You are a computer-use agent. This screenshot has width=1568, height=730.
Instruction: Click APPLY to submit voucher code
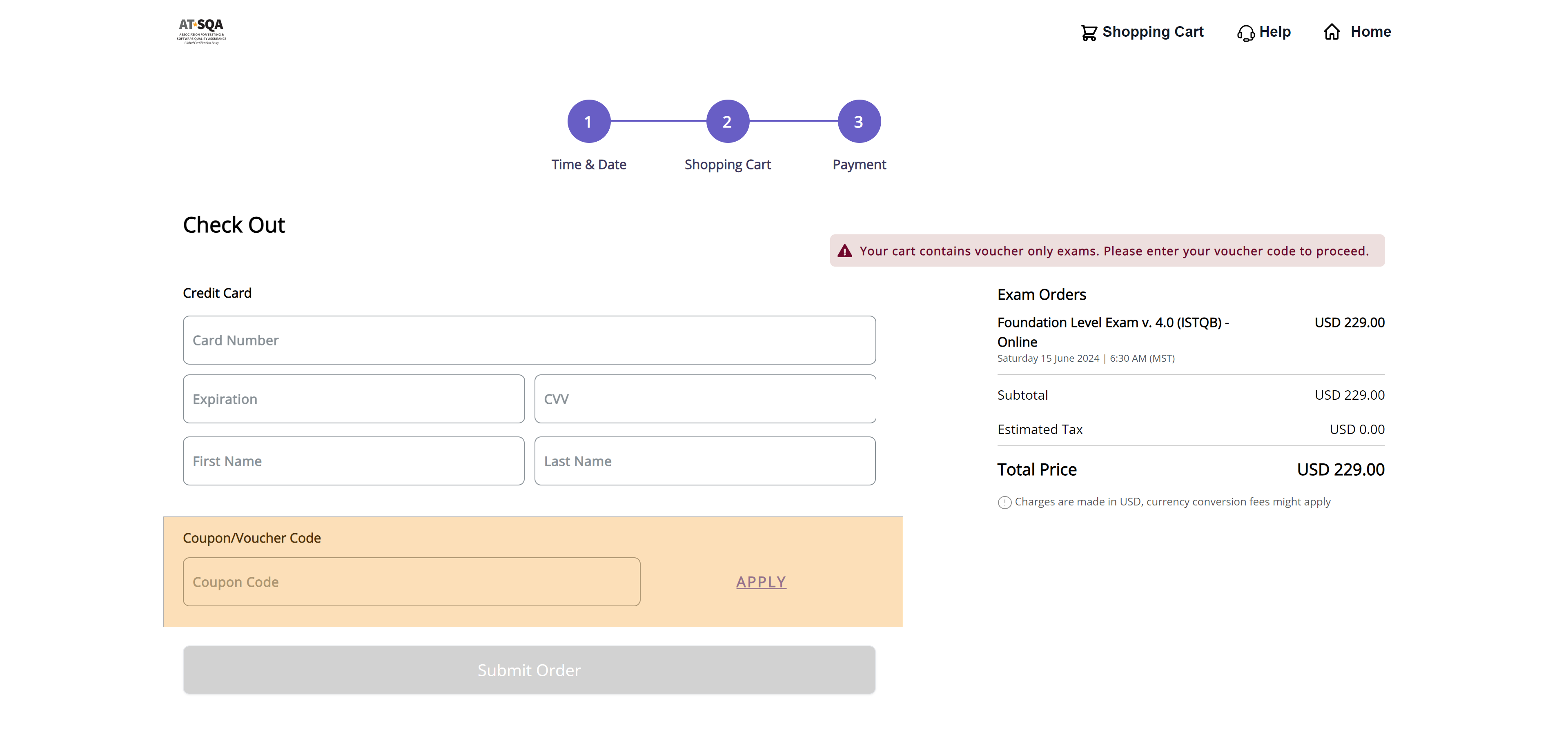tap(761, 581)
